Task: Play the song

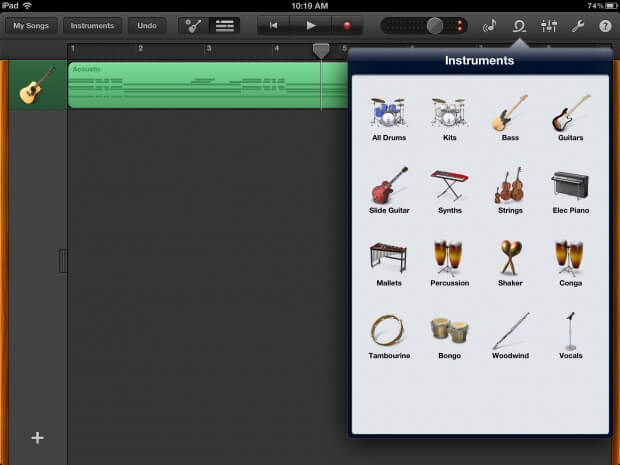Action: click(x=311, y=26)
